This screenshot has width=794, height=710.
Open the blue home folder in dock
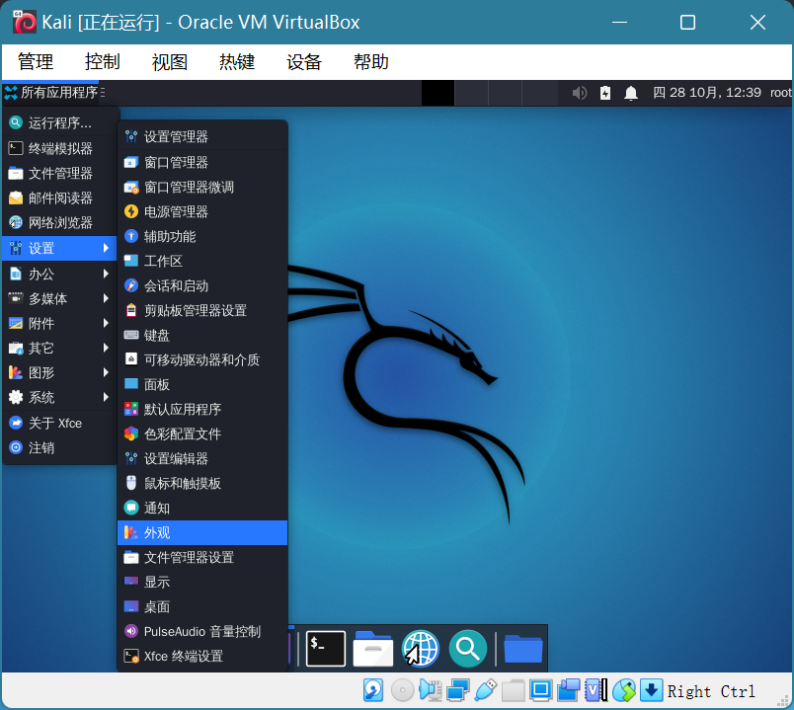coord(523,649)
